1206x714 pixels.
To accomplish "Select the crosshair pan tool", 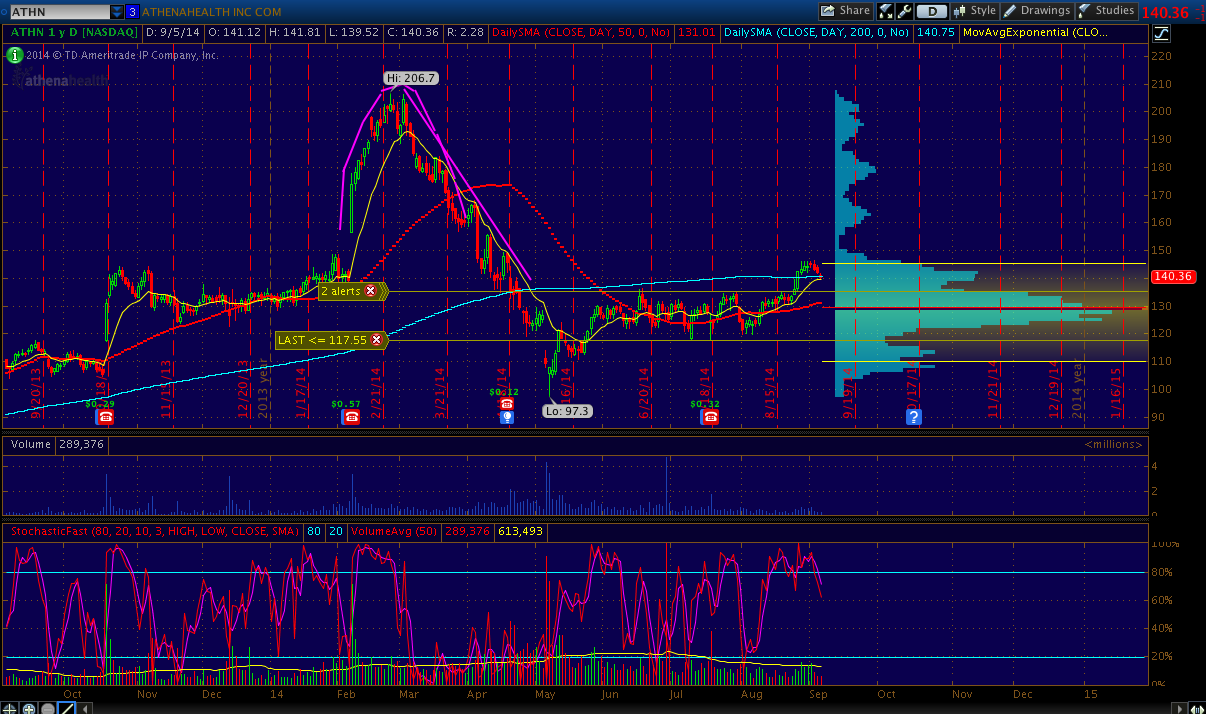I will [x=9, y=708].
